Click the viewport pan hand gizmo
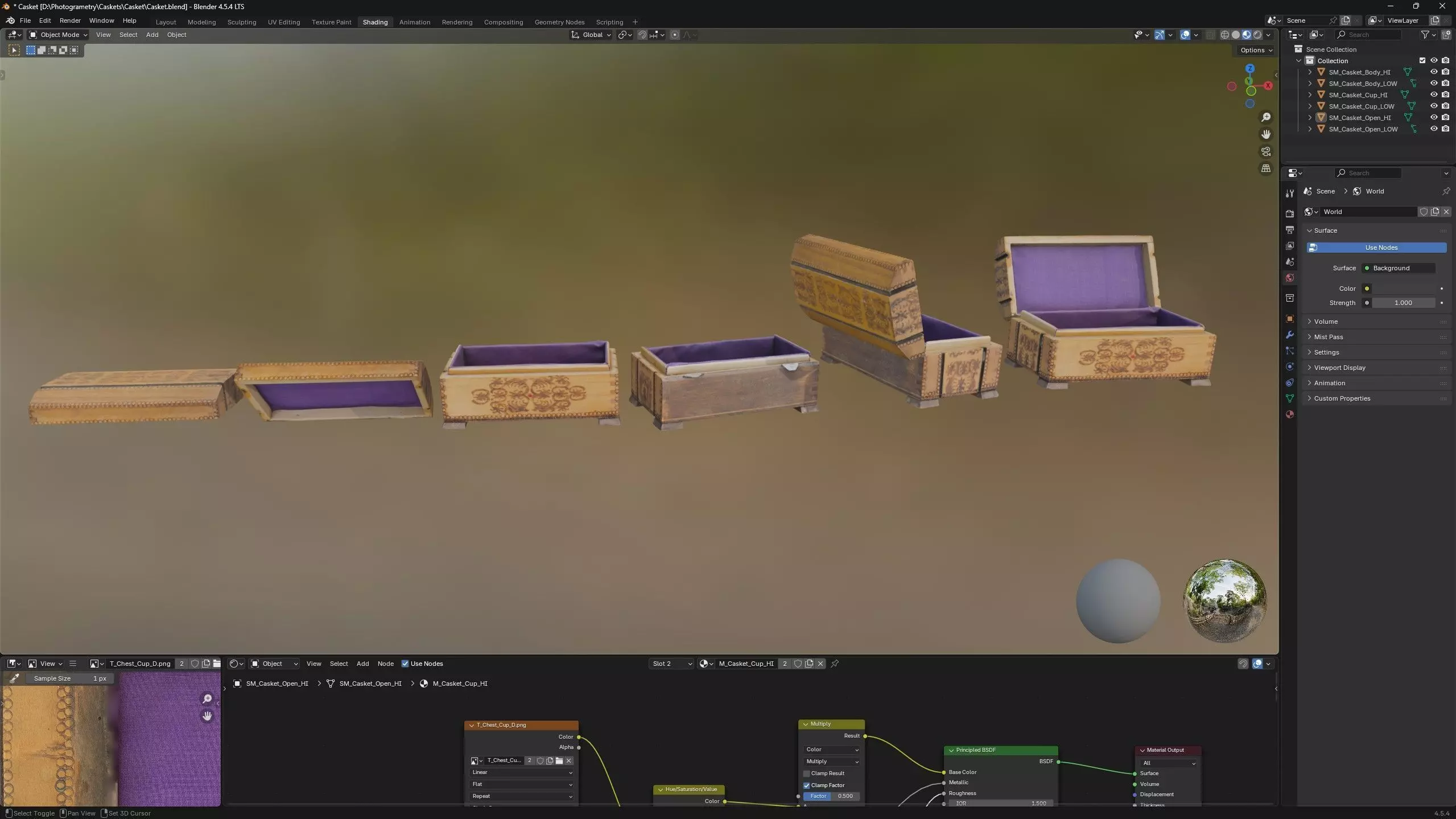Viewport: 1456px width, 819px height. point(1265,134)
